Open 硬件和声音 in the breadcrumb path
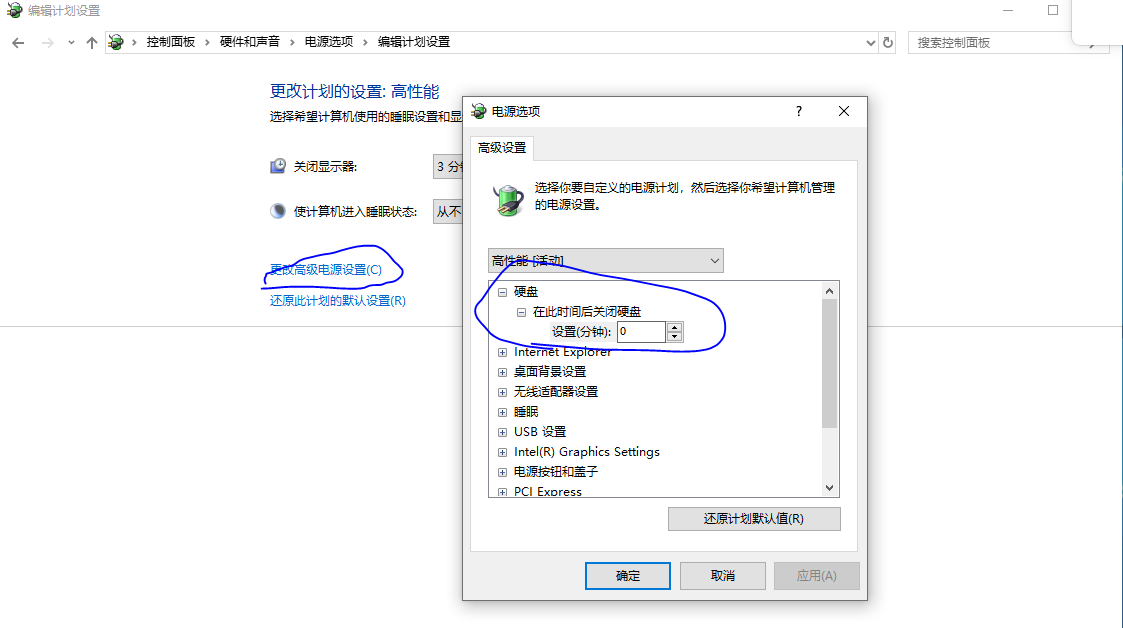The image size is (1123, 628). pyautogui.click(x=249, y=42)
